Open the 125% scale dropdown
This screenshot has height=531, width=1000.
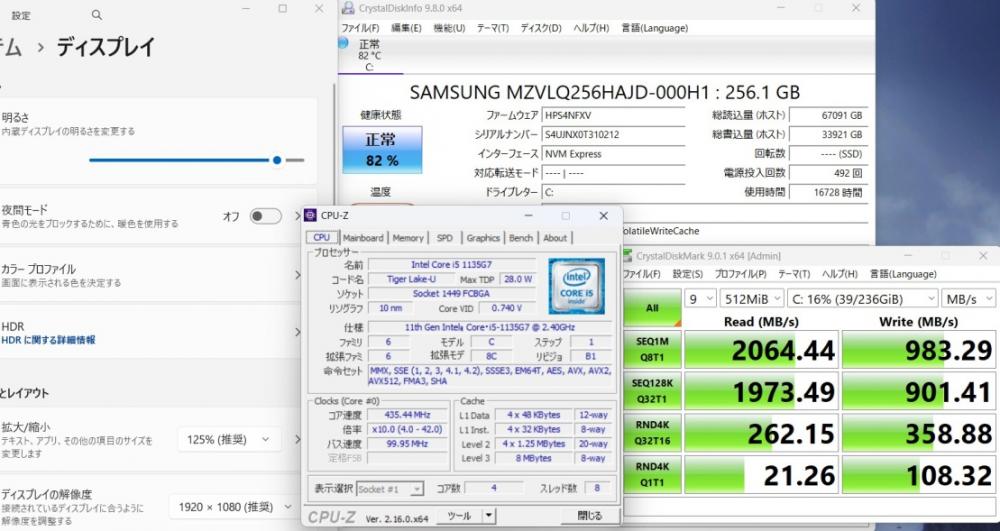(229, 439)
